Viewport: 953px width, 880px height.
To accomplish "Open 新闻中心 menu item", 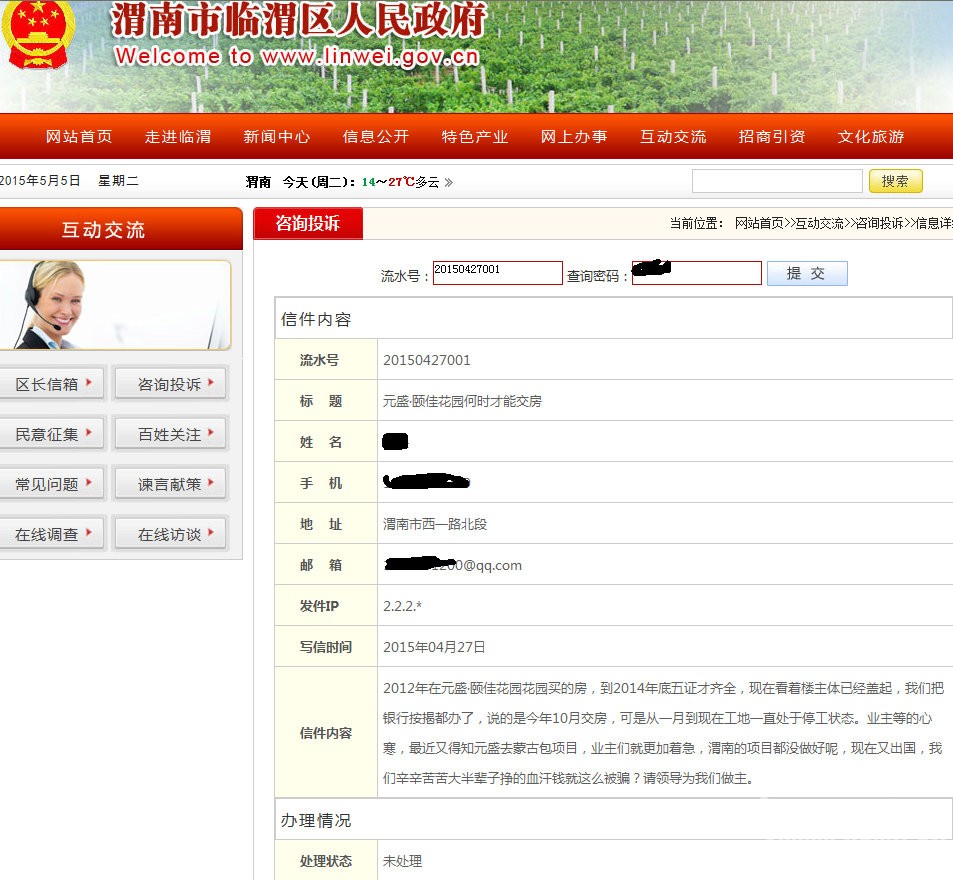I will 277,137.
